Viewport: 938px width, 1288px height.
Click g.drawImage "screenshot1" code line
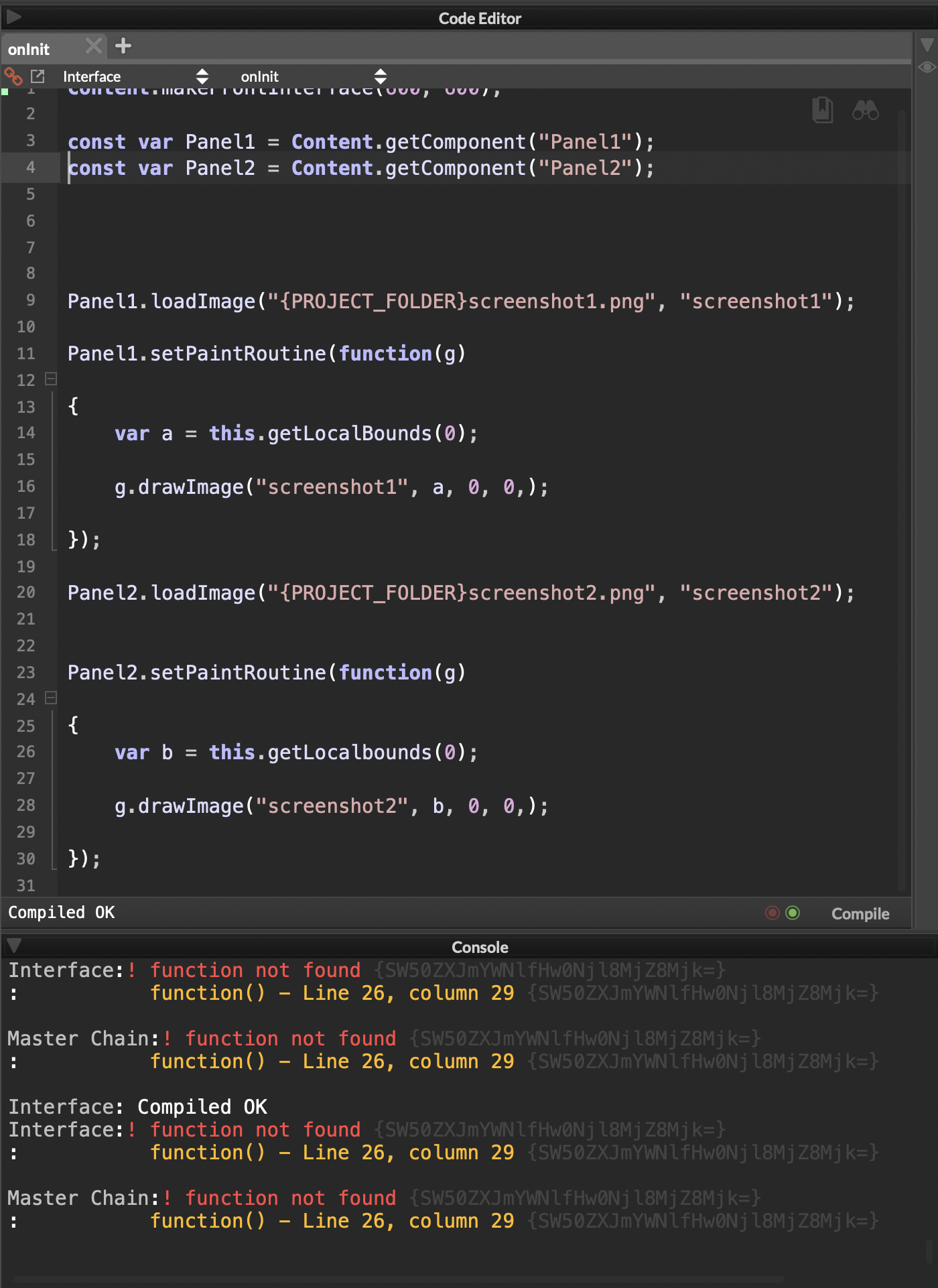pos(332,487)
